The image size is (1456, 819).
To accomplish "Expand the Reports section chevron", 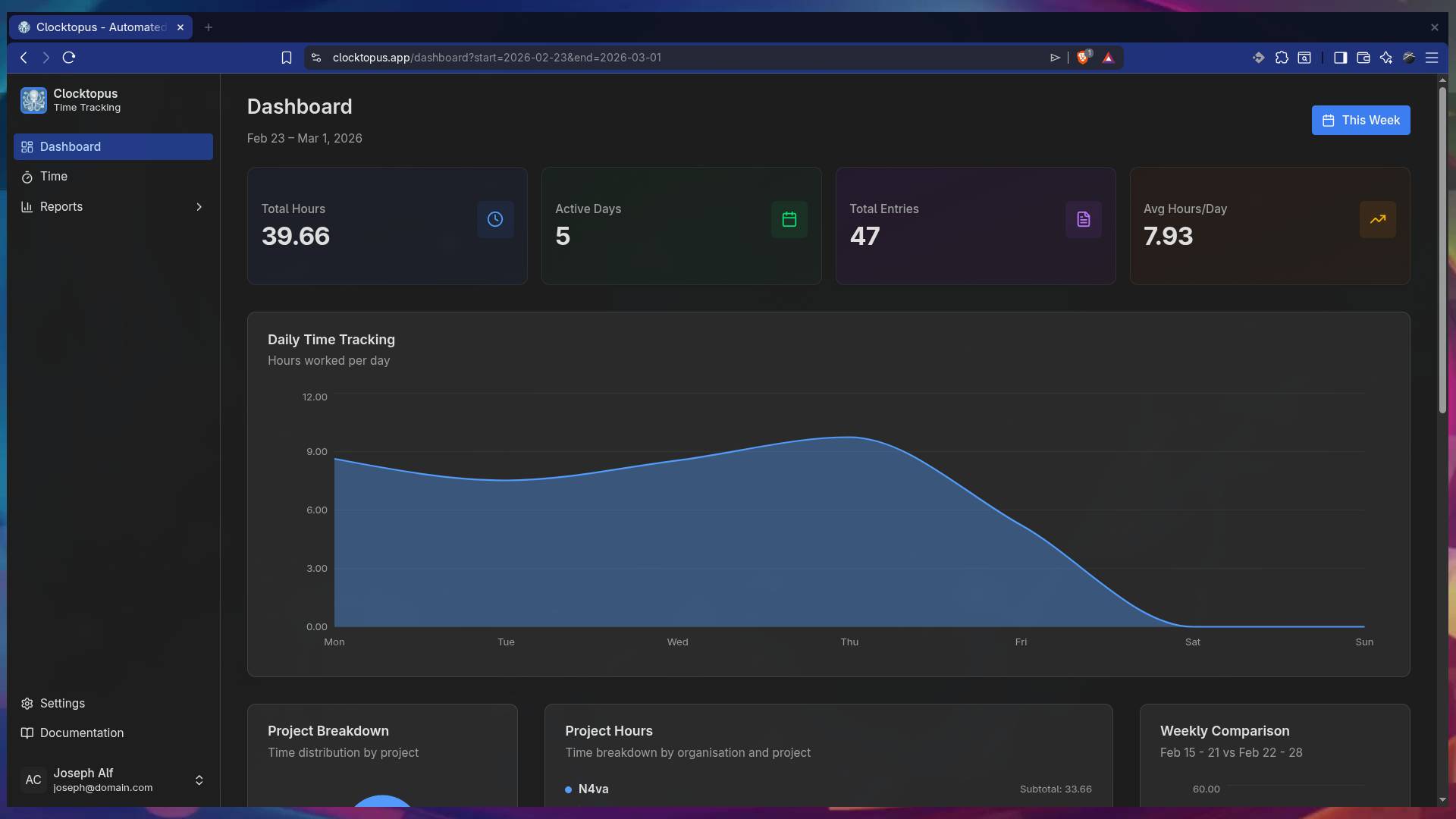I will point(199,206).
